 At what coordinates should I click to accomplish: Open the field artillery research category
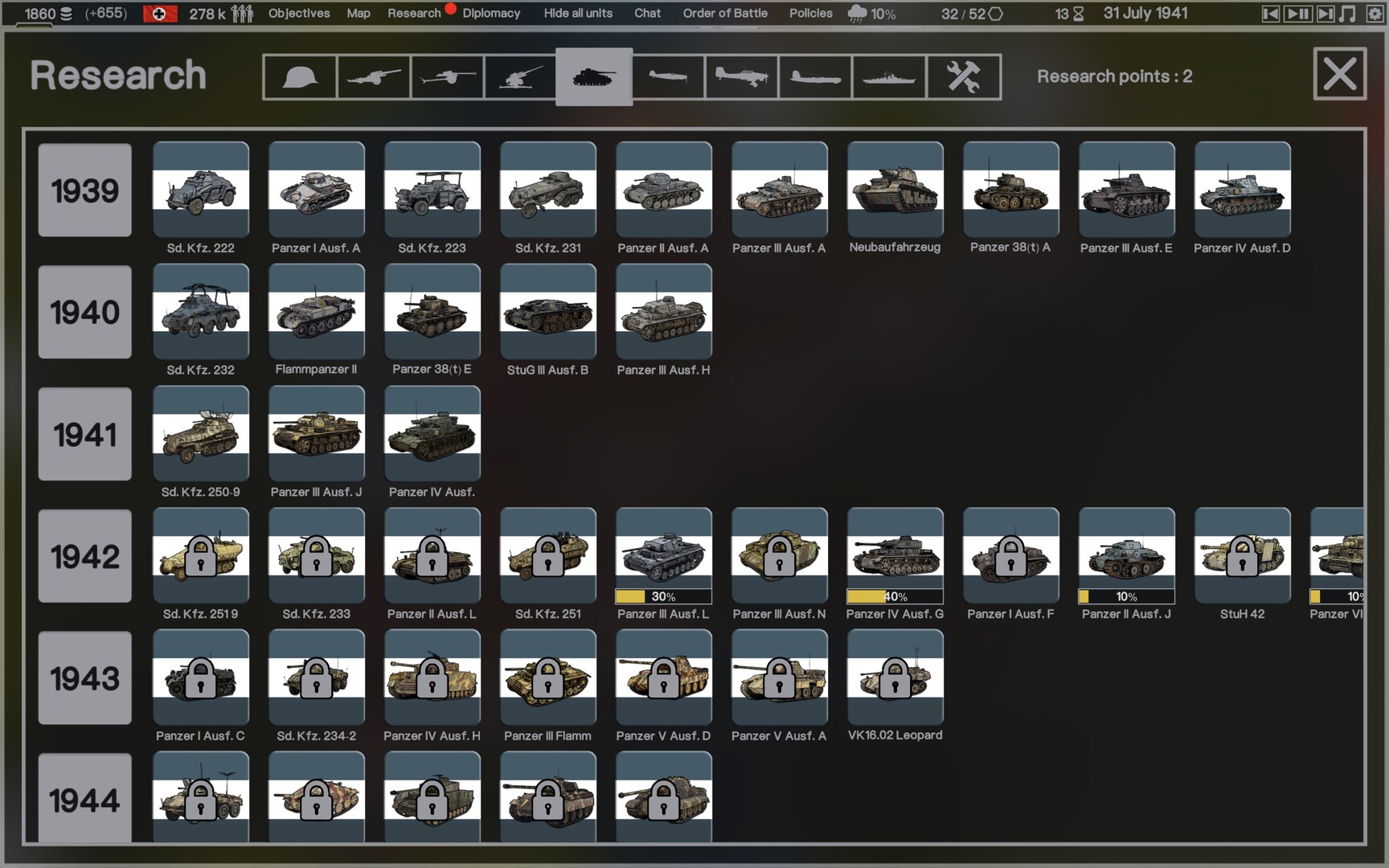coord(374,77)
